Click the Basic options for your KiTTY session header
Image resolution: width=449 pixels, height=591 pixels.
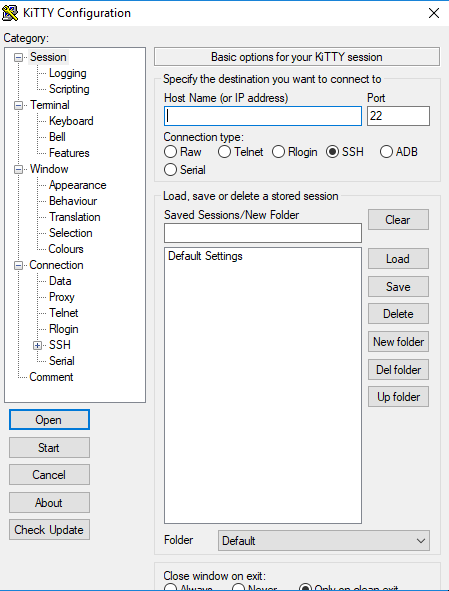(x=297, y=57)
